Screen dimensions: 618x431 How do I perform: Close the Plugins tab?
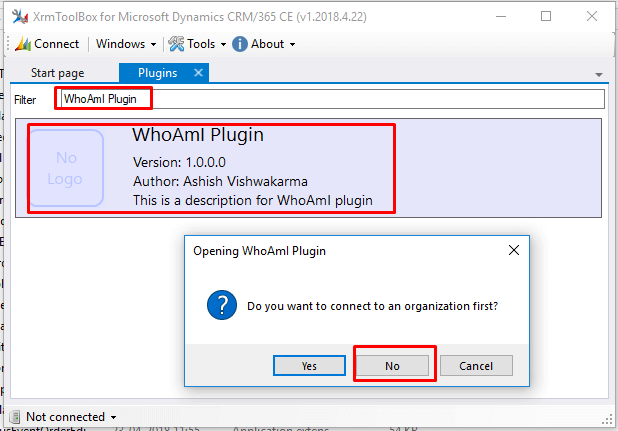(199, 72)
